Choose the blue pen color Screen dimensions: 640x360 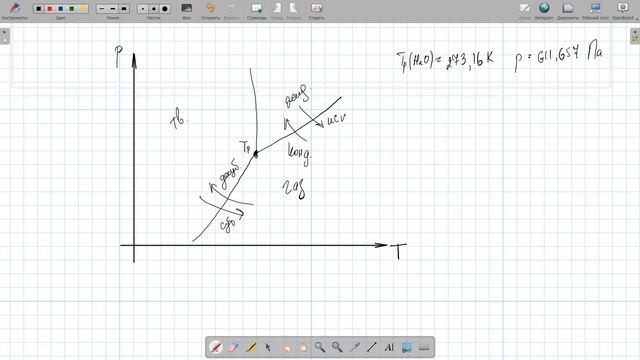tap(61, 9)
